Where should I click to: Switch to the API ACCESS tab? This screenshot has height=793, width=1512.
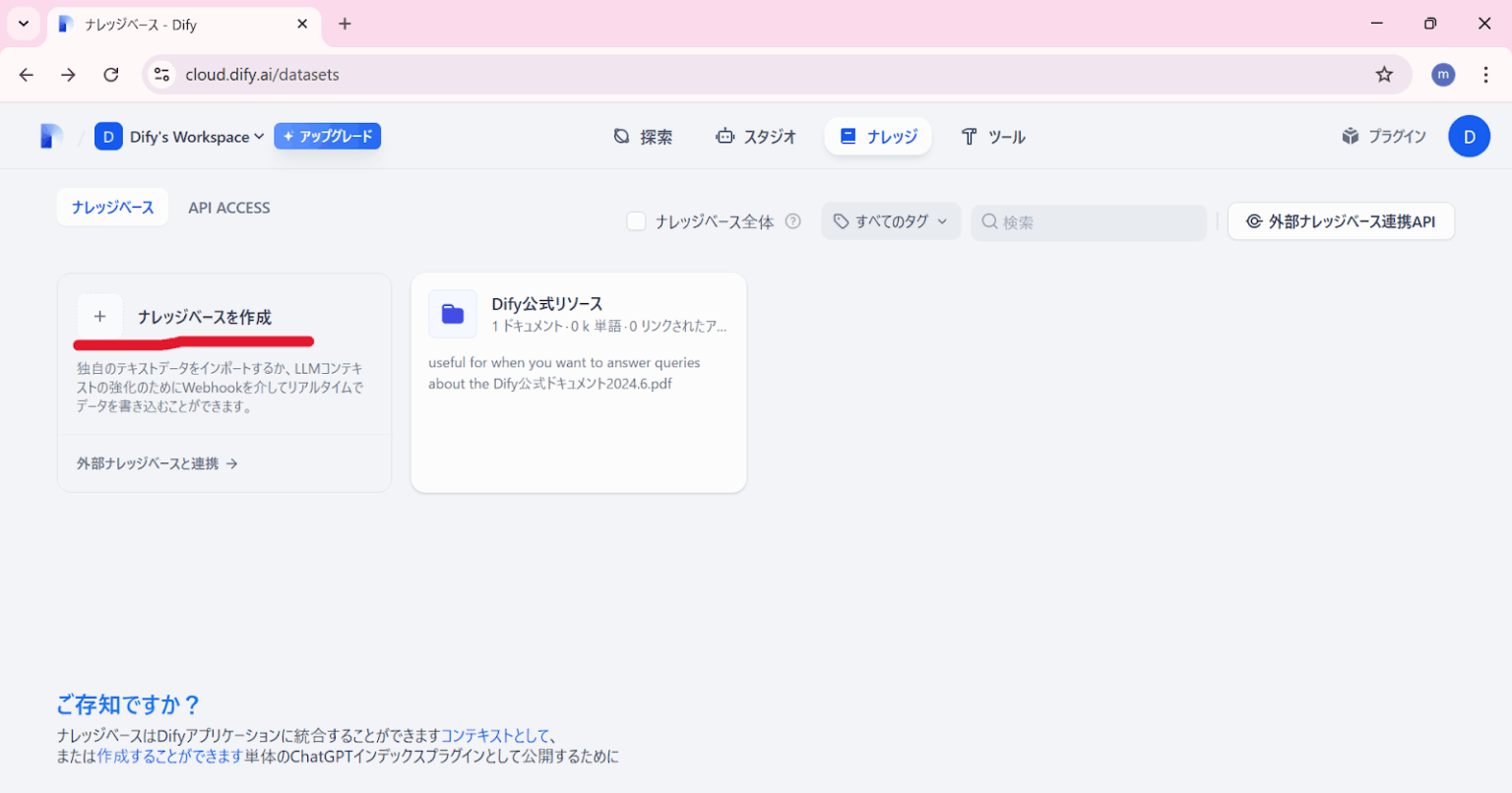228,208
